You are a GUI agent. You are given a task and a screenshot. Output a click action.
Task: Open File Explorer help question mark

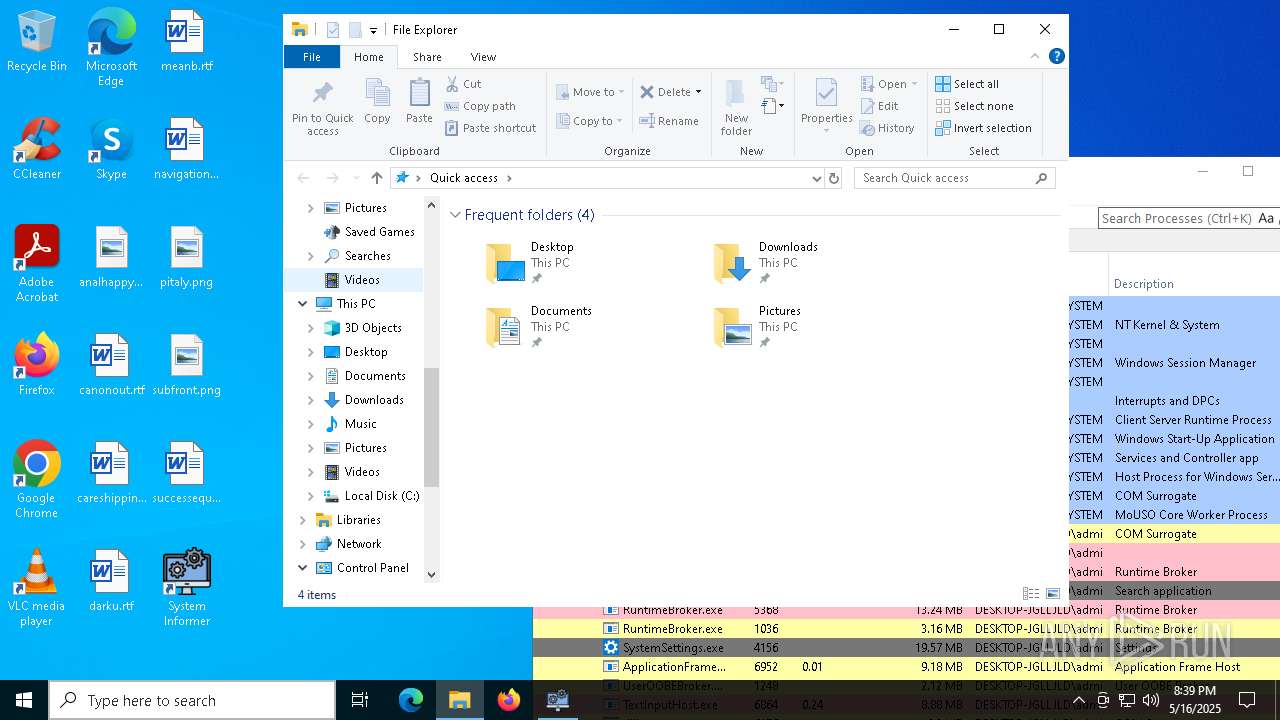click(x=1056, y=57)
